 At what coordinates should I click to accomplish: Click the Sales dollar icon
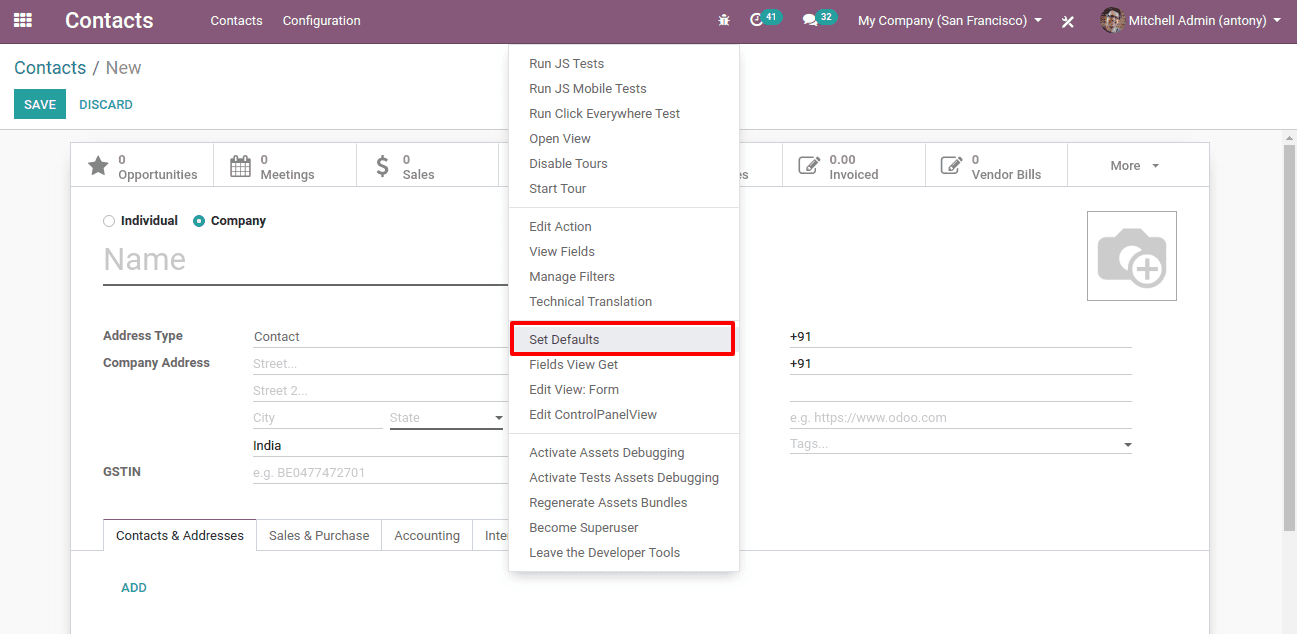point(383,166)
